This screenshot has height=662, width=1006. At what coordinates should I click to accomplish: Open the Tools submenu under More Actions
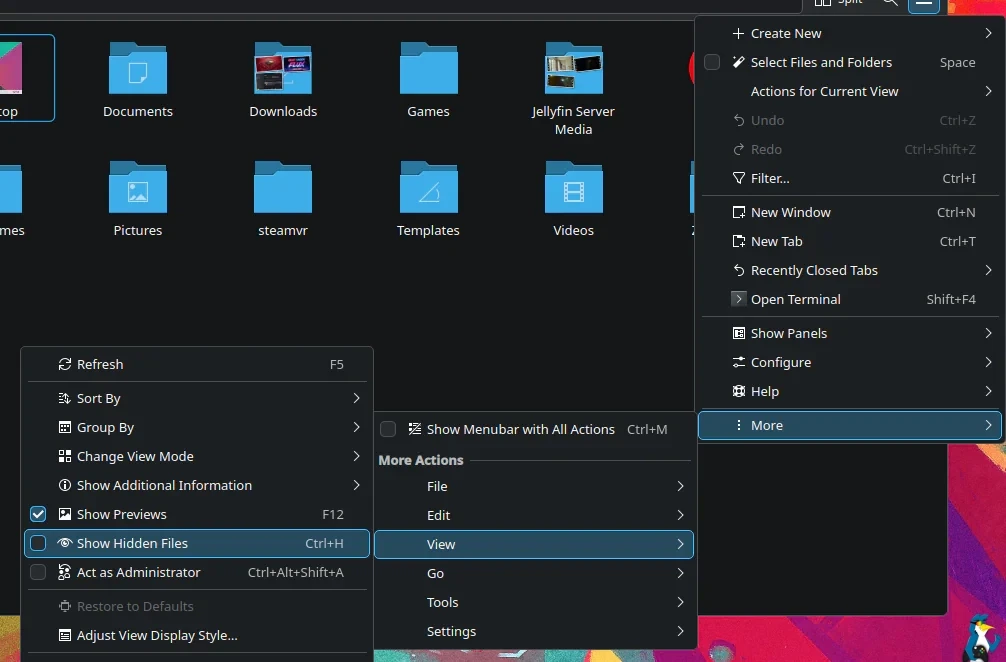click(534, 602)
